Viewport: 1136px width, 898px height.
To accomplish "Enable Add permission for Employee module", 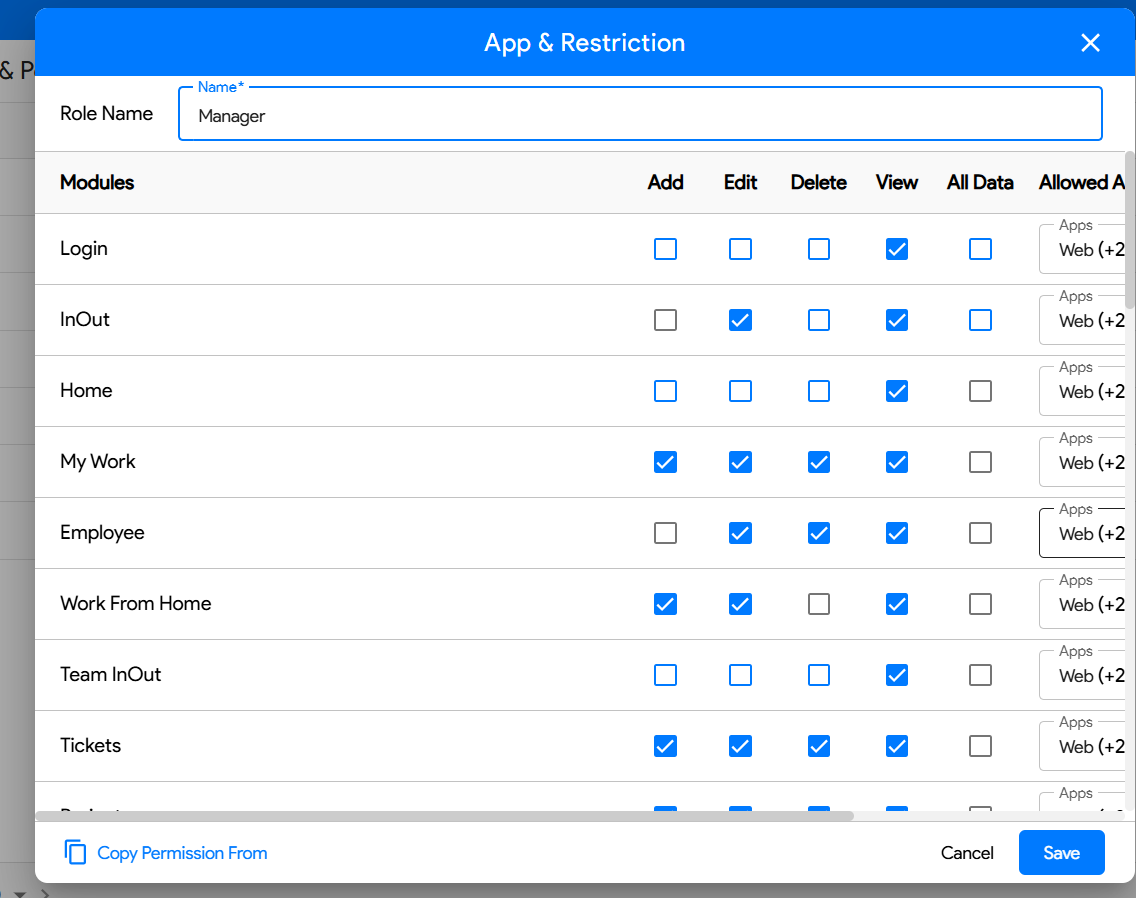I will [x=665, y=533].
